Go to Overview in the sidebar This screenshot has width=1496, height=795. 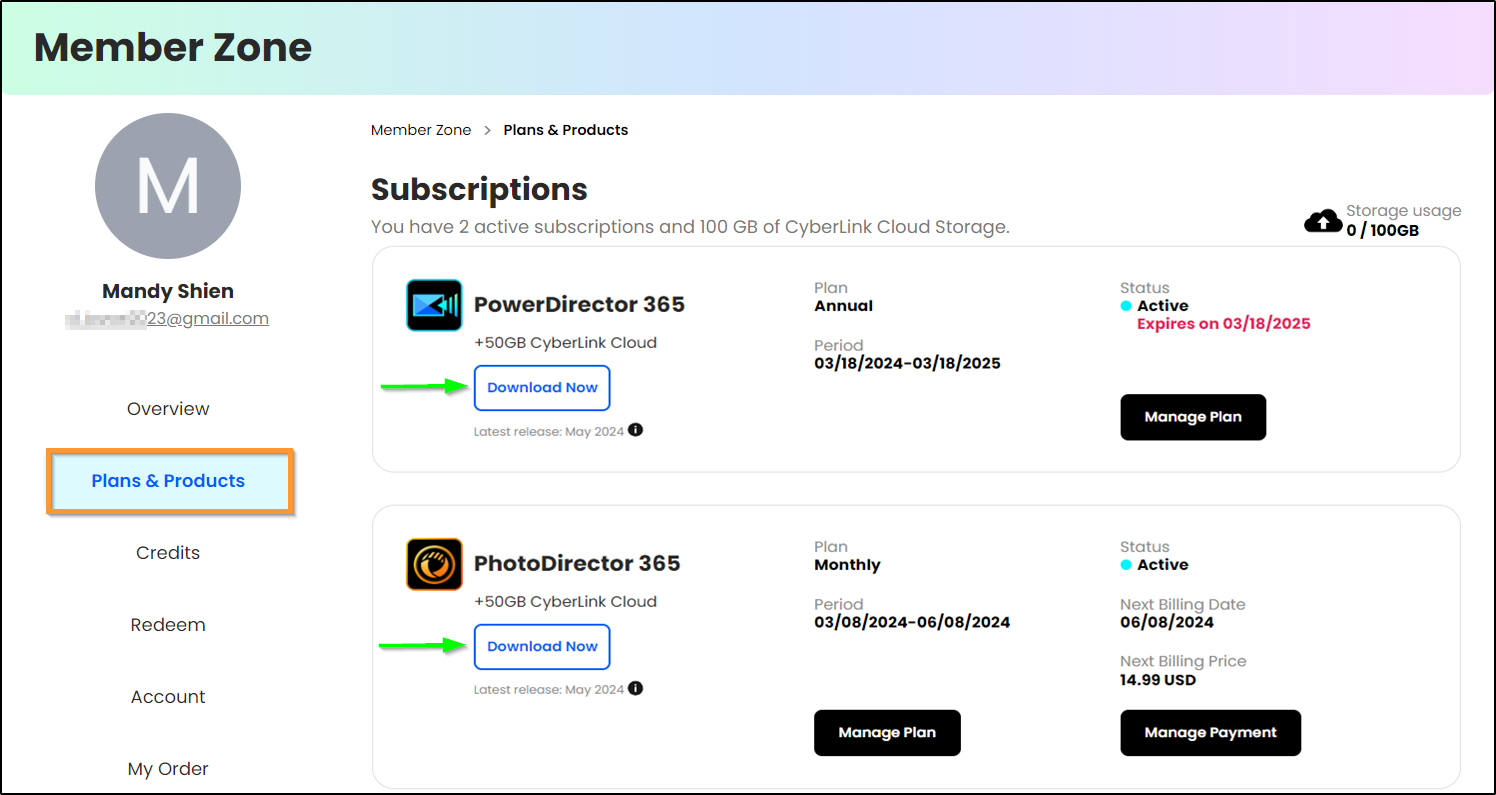pos(168,409)
